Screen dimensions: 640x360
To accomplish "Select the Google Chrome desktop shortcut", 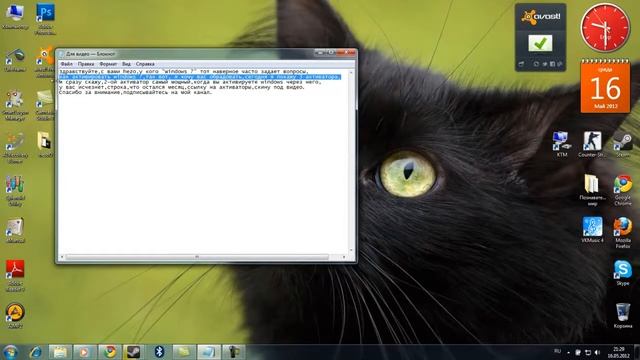I will (623, 190).
